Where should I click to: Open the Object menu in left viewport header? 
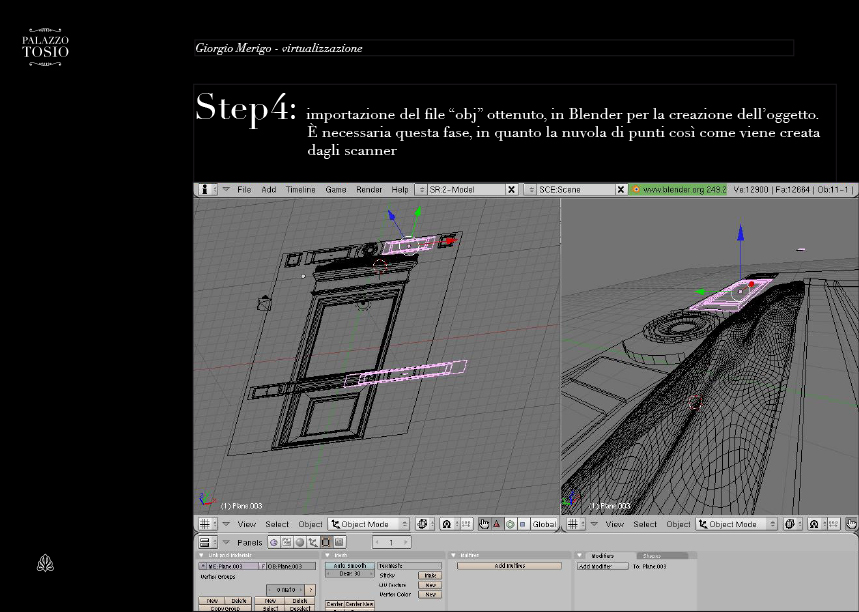point(310,524)
